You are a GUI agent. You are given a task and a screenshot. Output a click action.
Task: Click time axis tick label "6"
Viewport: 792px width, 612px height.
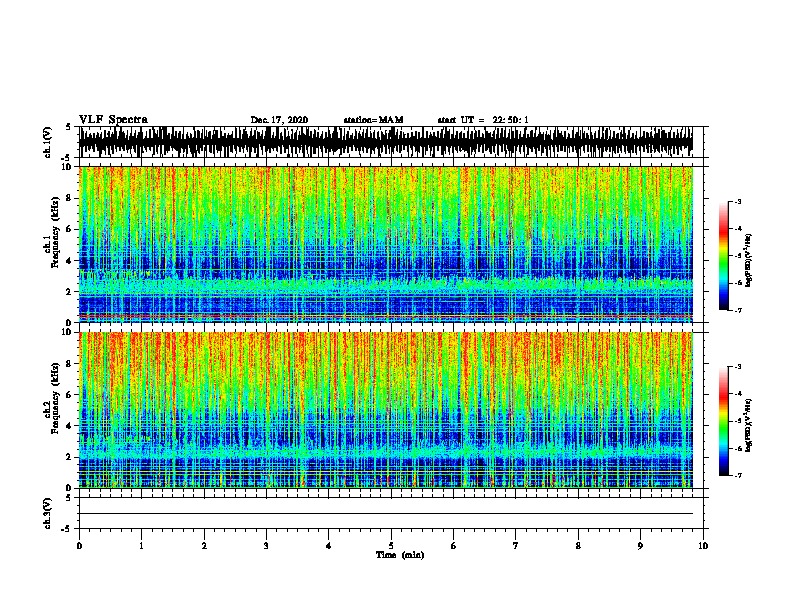pos(454,546)
